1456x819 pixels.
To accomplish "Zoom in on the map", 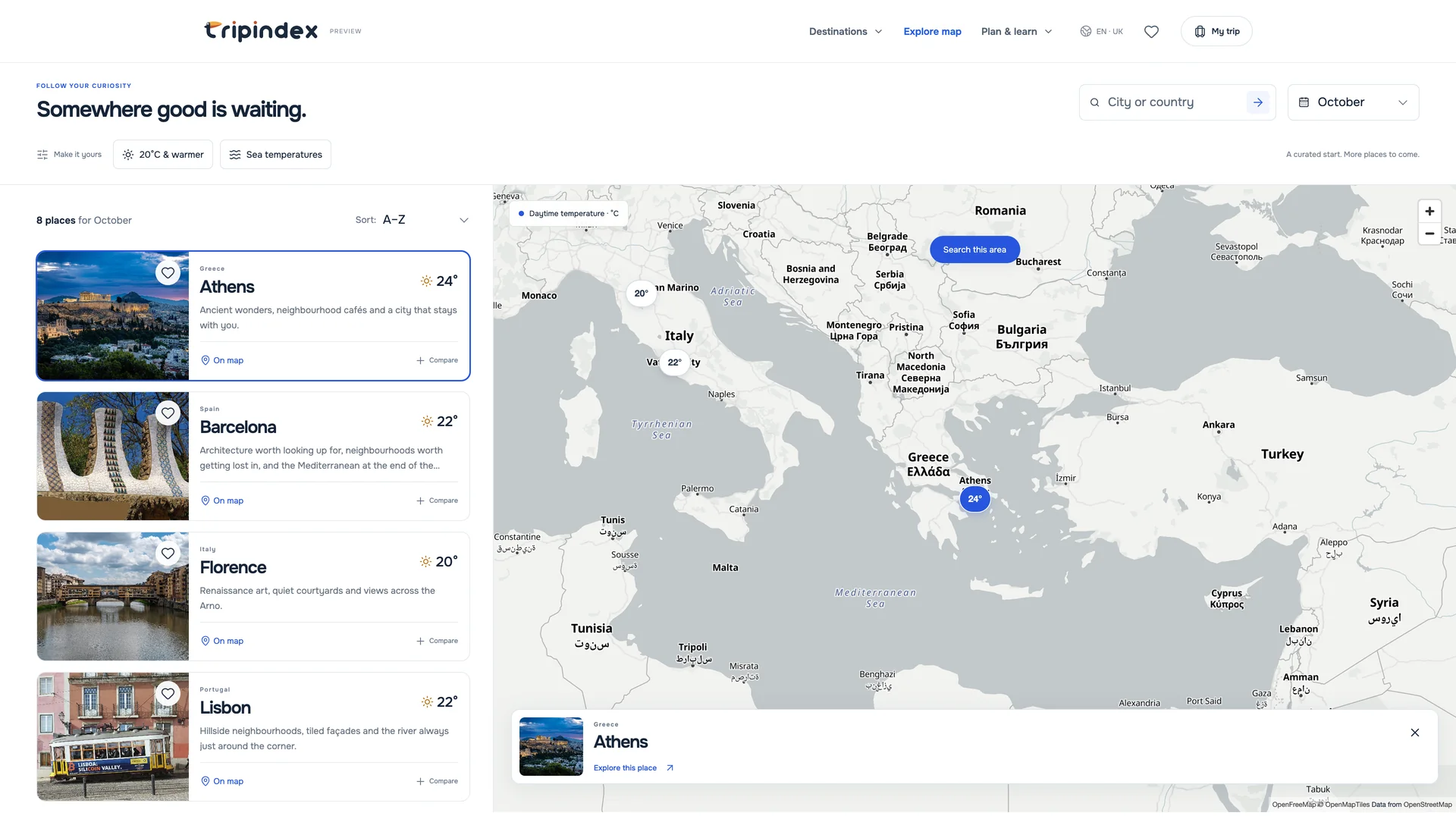I will (x=1429, y=212).
